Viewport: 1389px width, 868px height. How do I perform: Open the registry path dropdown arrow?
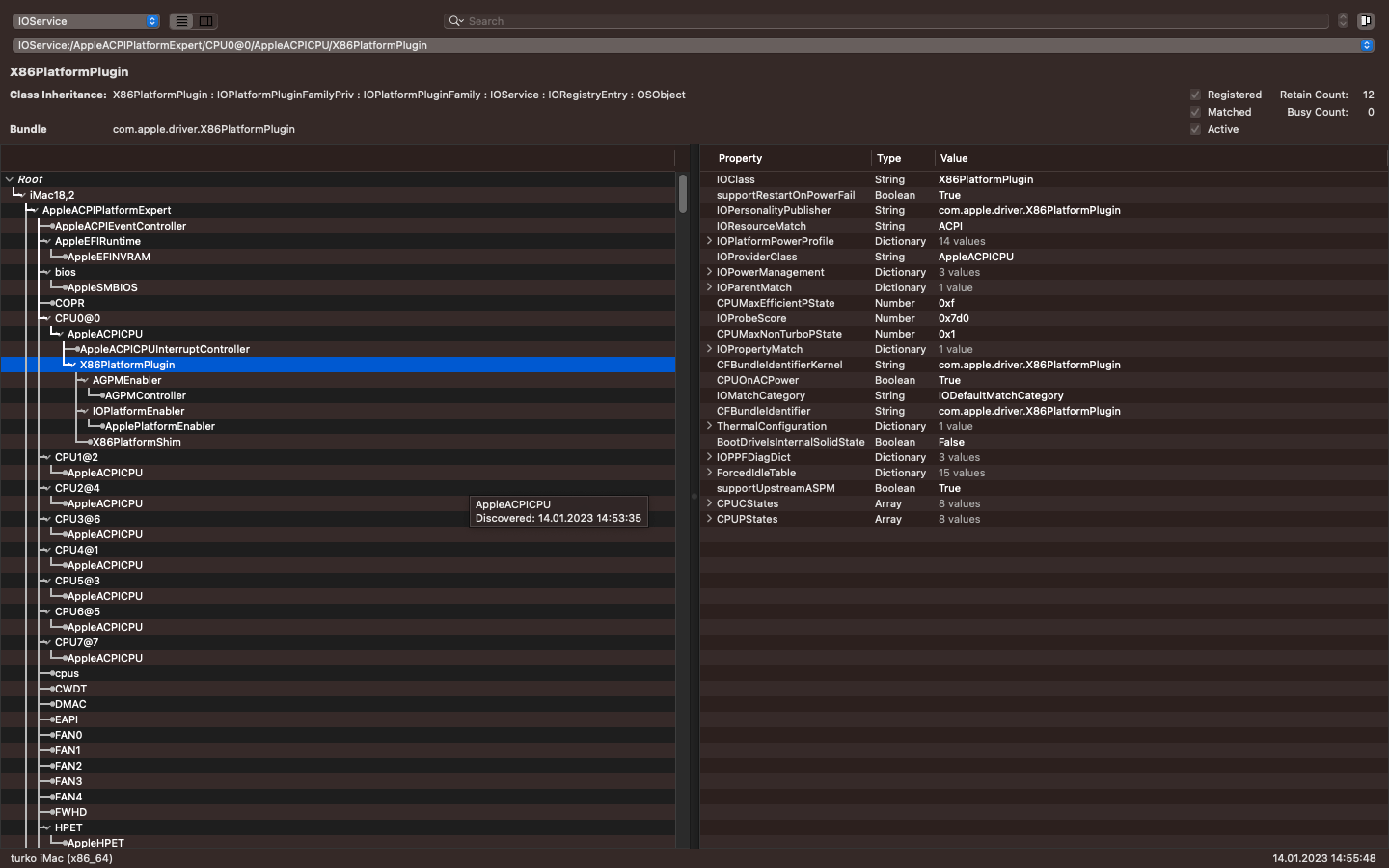(1366, 45)
